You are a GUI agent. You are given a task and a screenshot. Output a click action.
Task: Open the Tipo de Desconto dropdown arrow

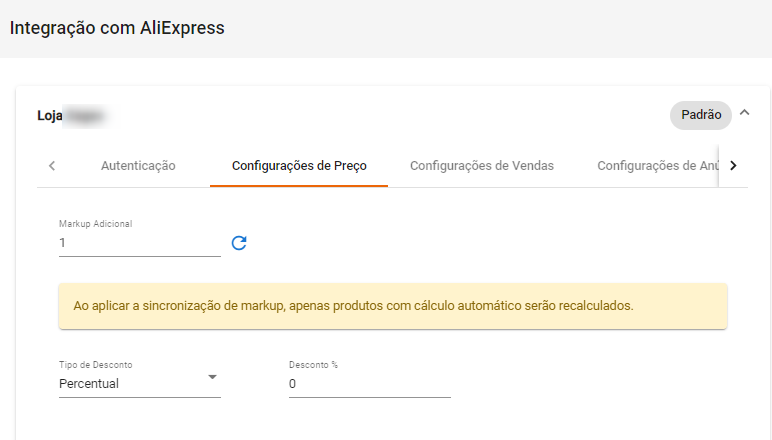point(212,377)
